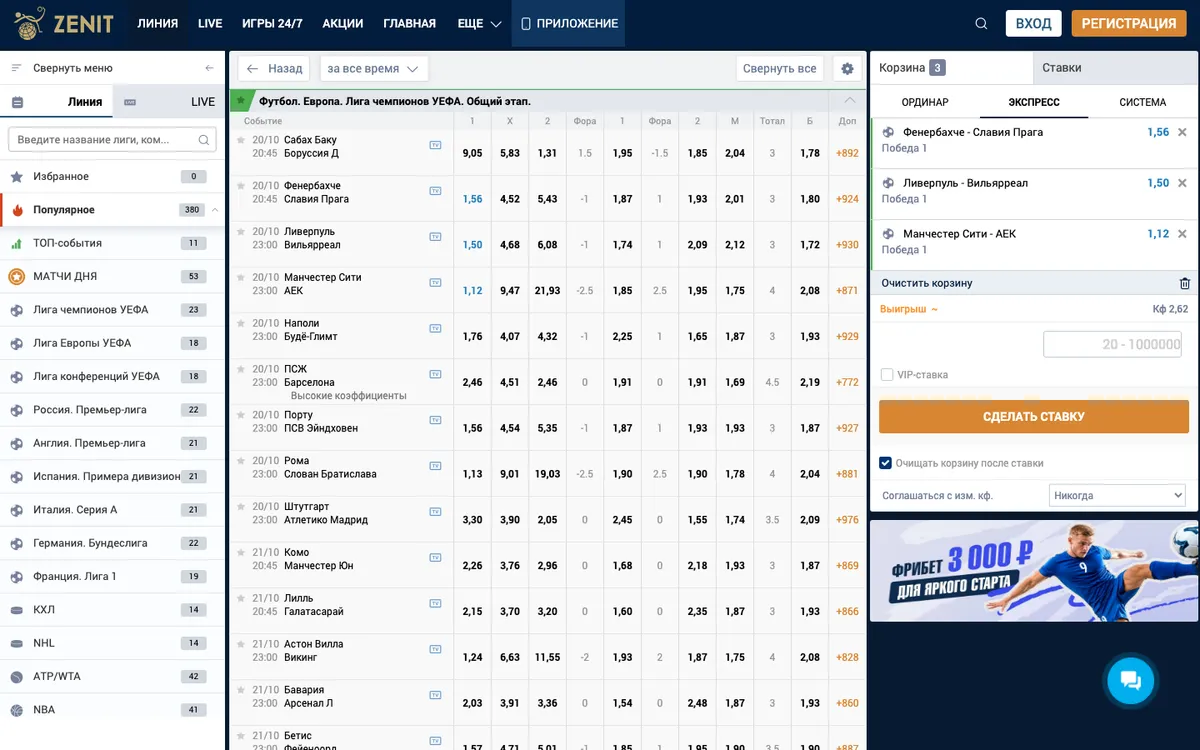The height and width of the screenshot is (750, 1200).
Task: Click the trash icon to clear the basket
Action: [1185, 284]
